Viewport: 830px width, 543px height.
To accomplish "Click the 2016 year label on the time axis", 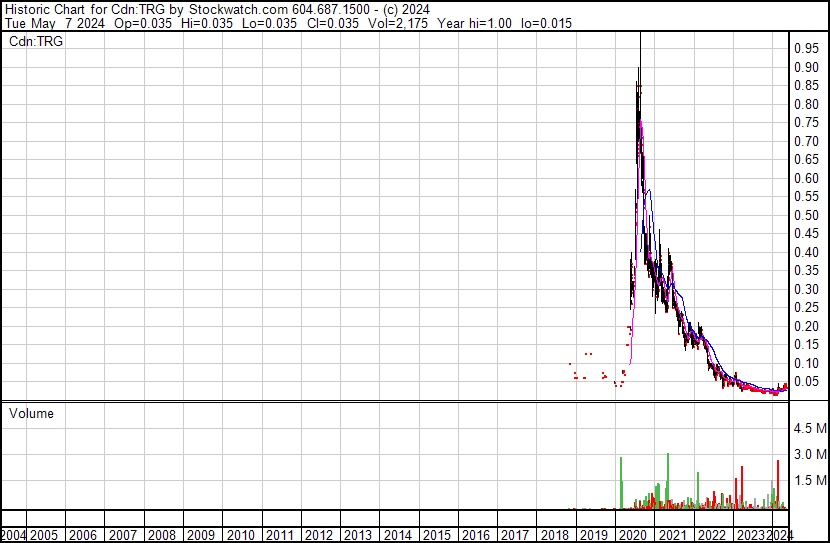I will [476, 535].
